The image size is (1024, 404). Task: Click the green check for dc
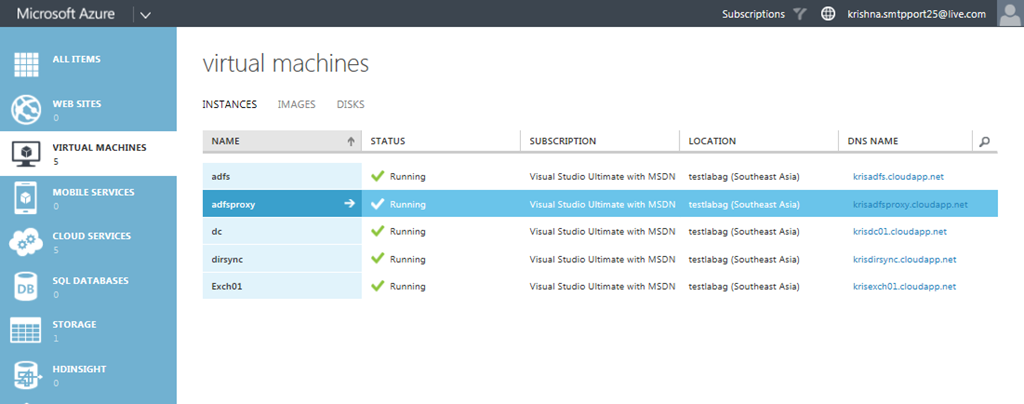[x=377, y=231]
